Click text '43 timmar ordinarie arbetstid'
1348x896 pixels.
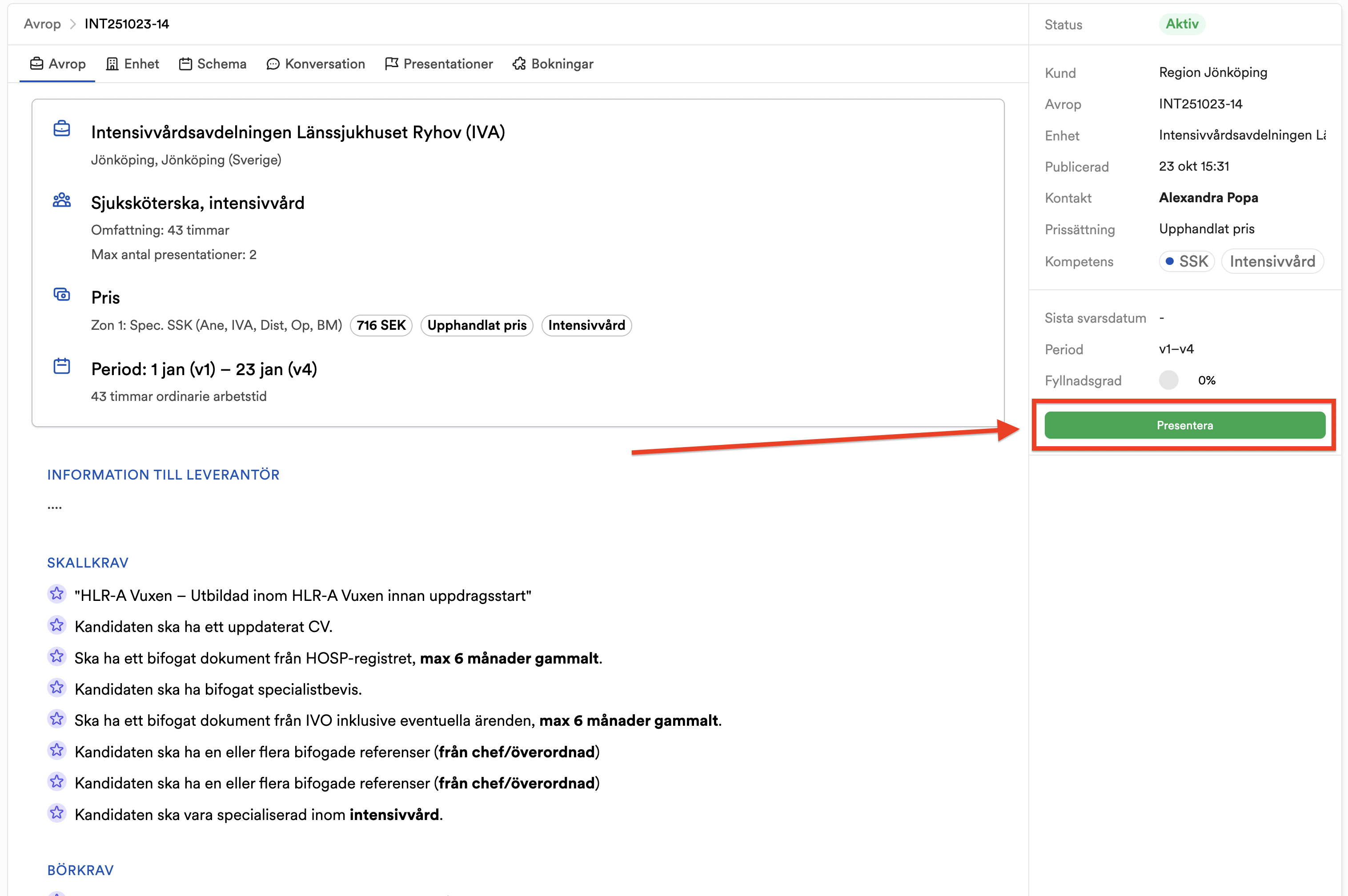pos(179,396)
